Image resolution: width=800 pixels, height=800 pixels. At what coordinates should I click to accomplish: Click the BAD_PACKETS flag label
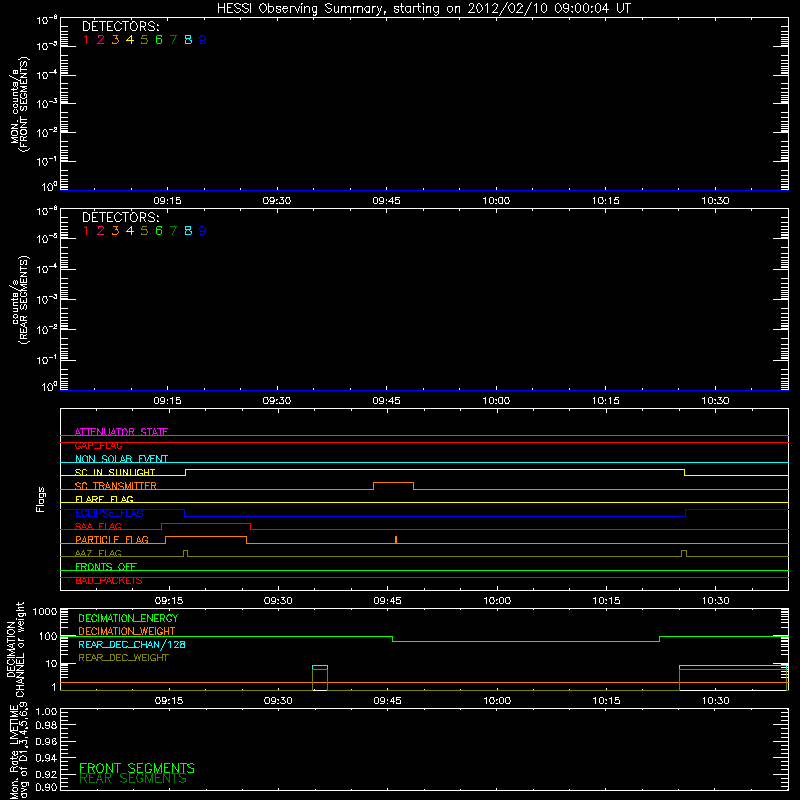109,581
